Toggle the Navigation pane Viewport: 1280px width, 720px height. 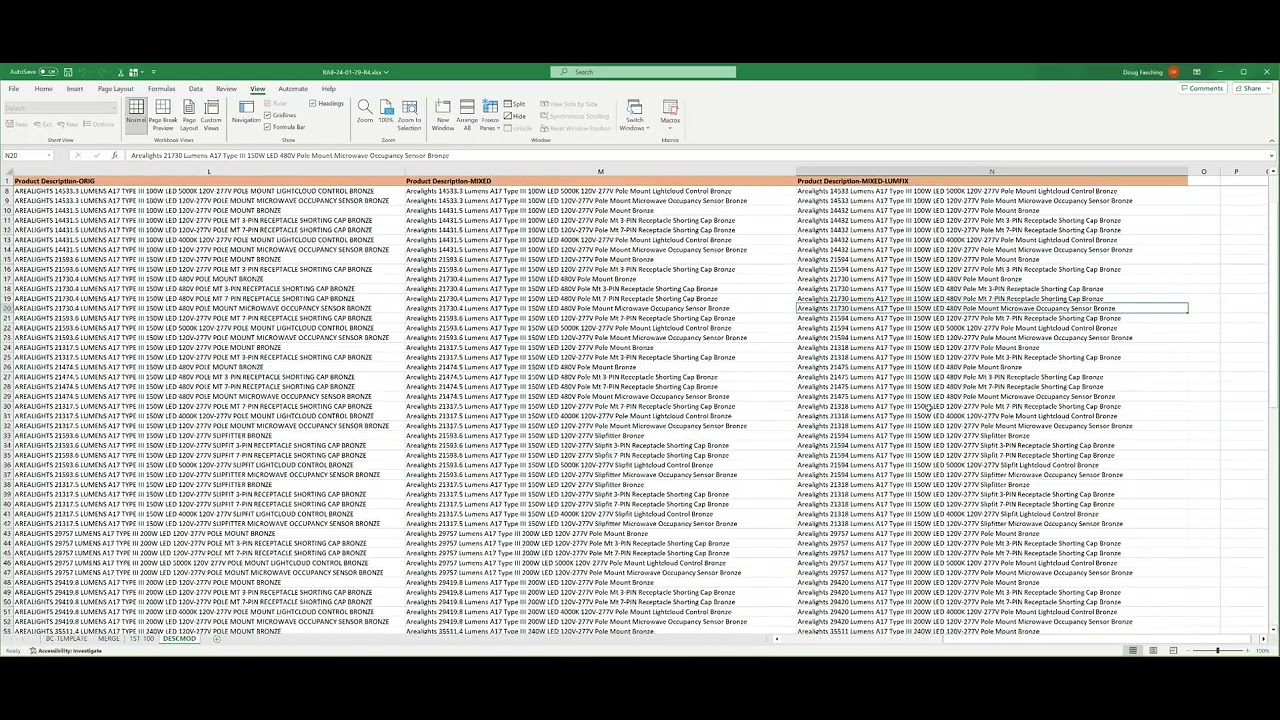pyautogui.click(x=246, y=112)
